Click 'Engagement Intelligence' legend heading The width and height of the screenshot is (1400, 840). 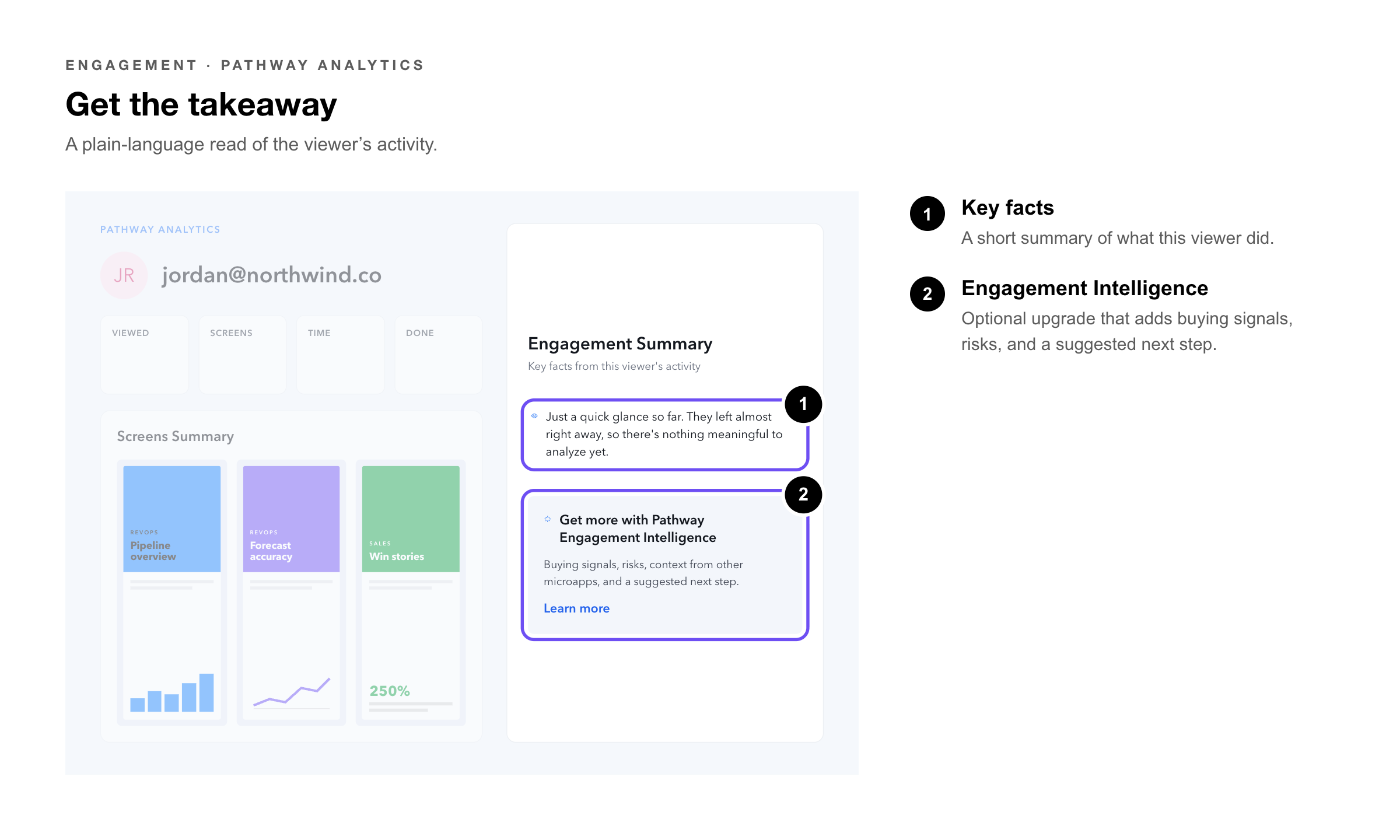point(1084,288)
